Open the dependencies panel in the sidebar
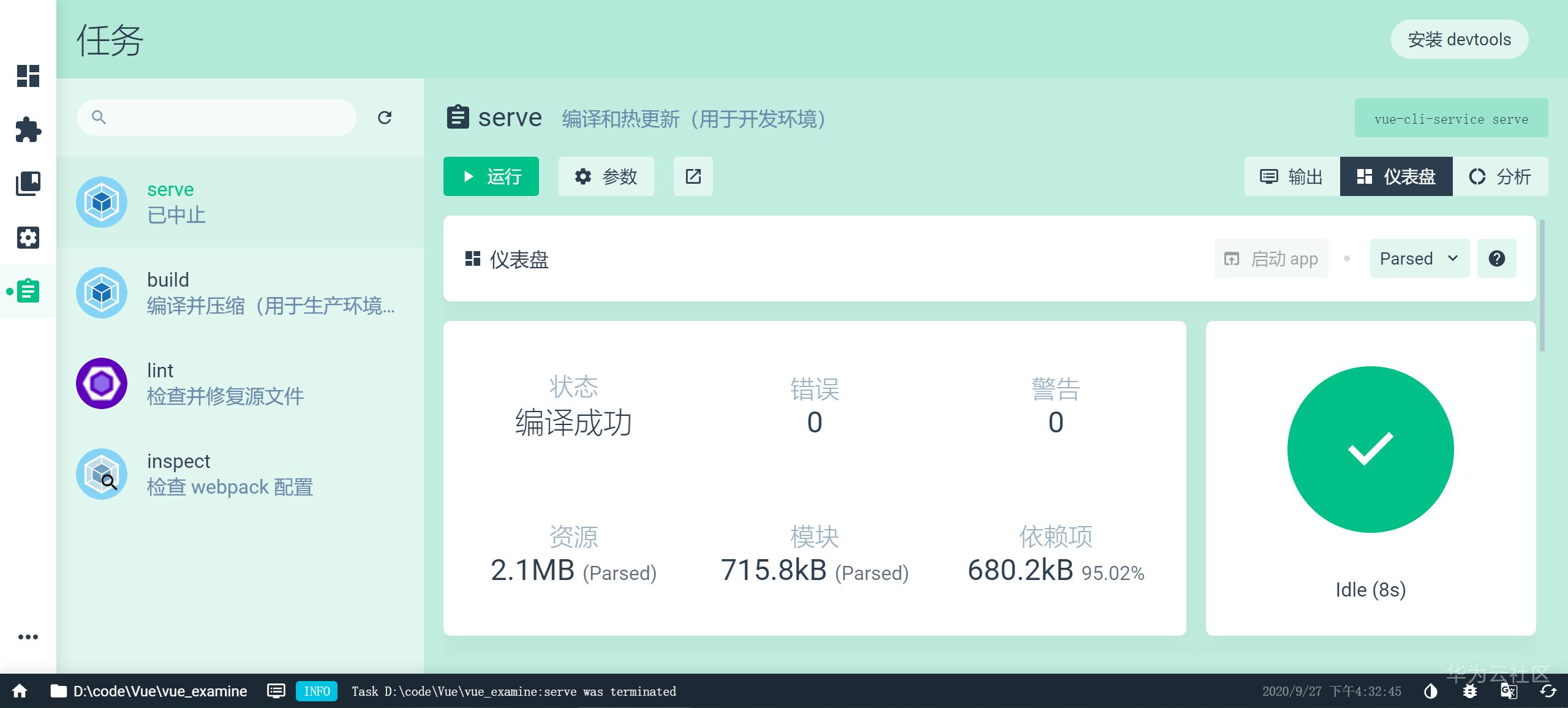 (27, 184)
